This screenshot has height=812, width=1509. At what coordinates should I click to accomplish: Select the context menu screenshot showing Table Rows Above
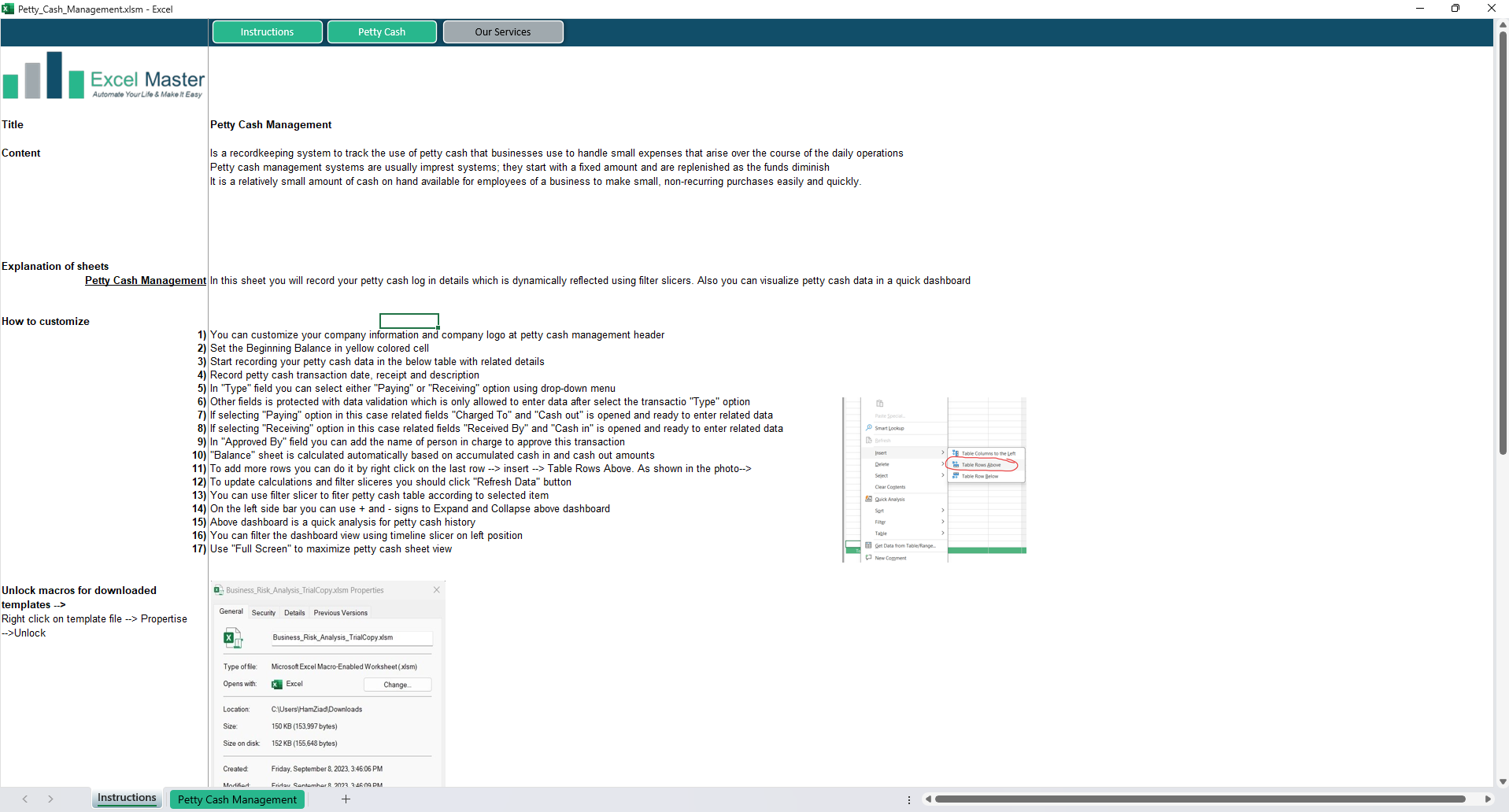point(934,480)
